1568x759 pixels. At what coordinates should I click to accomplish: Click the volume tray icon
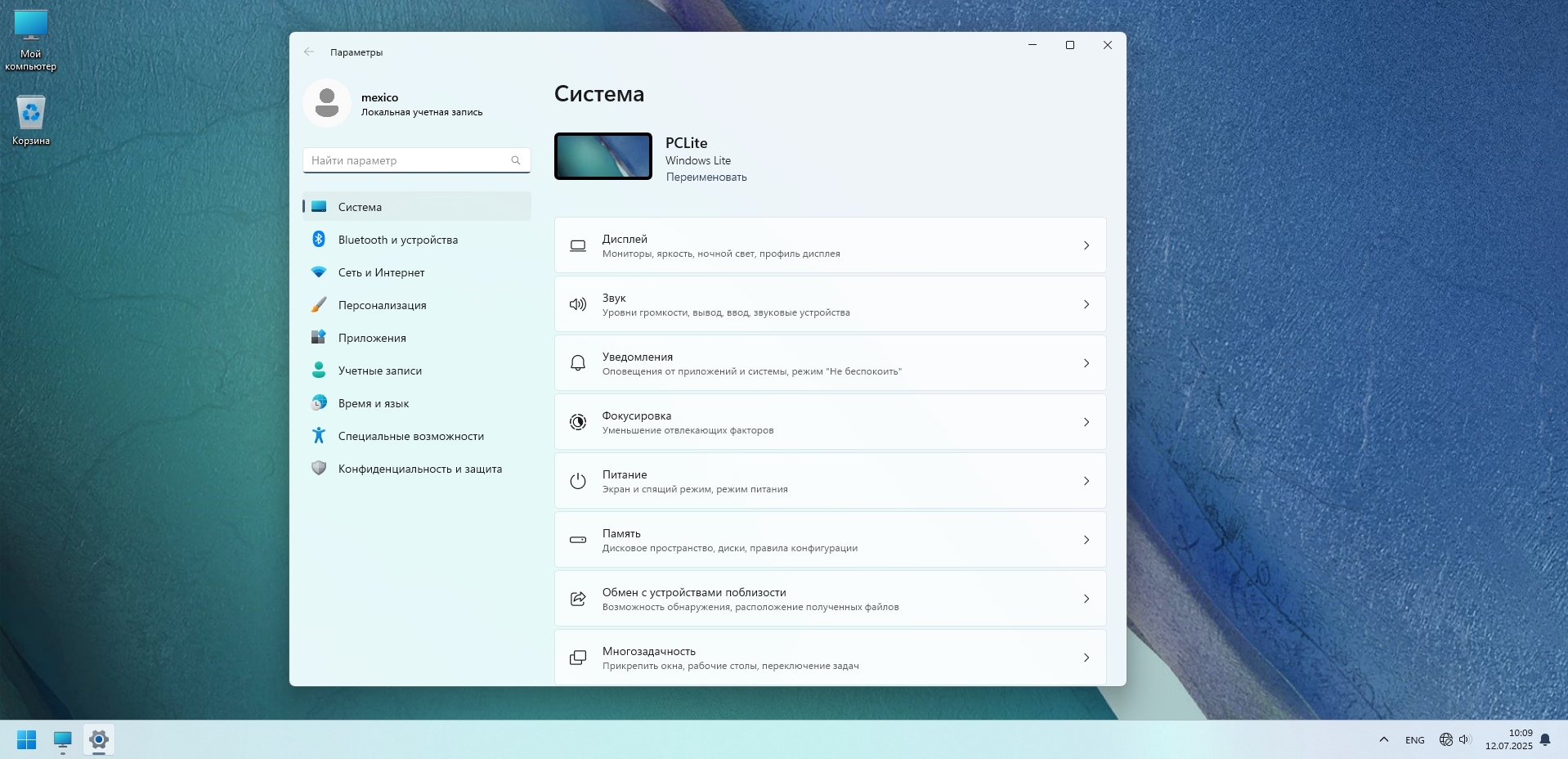pyautogui.click(x=1464, y=739)
